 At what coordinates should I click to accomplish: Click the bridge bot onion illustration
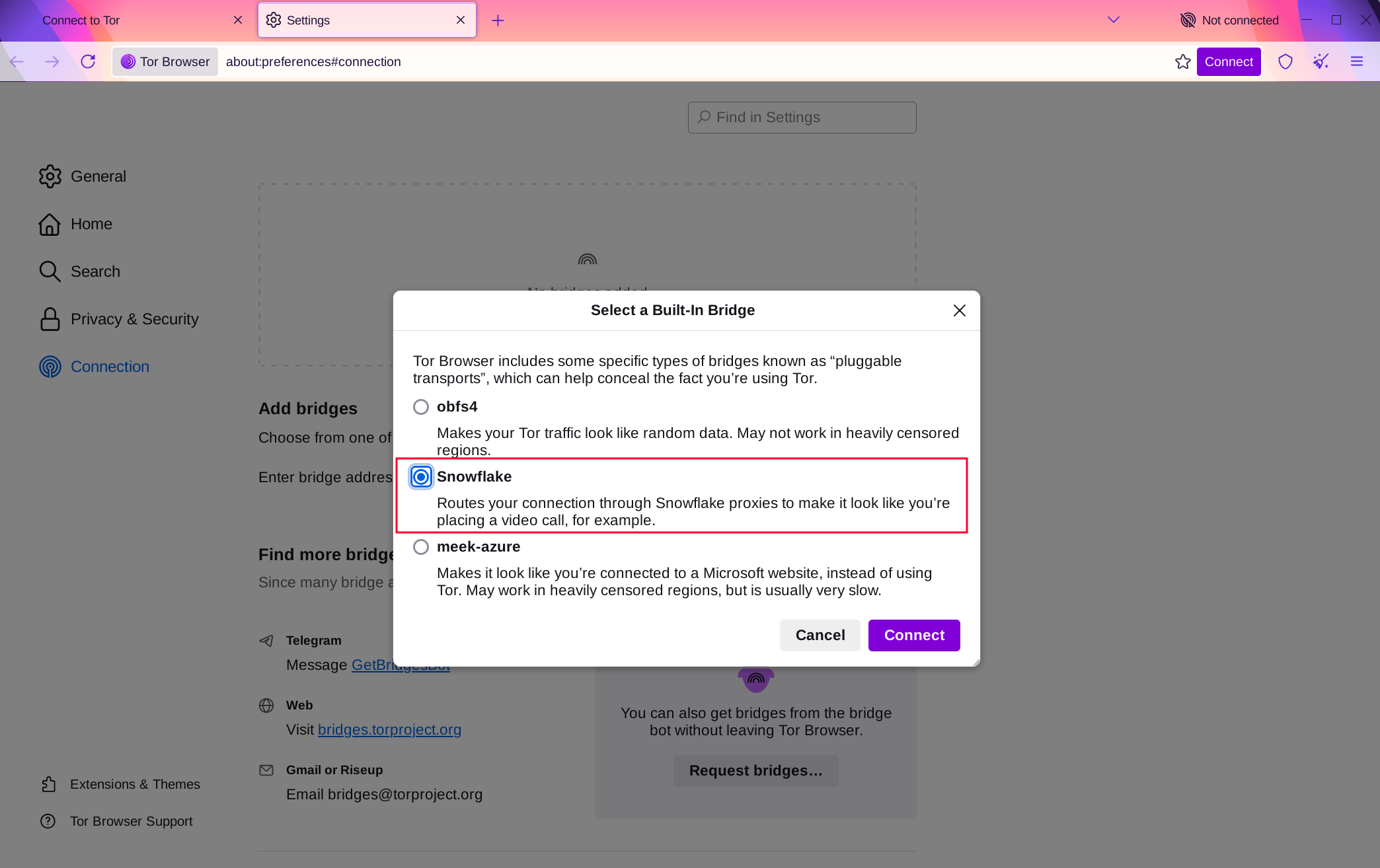click(x=756, y=680)
